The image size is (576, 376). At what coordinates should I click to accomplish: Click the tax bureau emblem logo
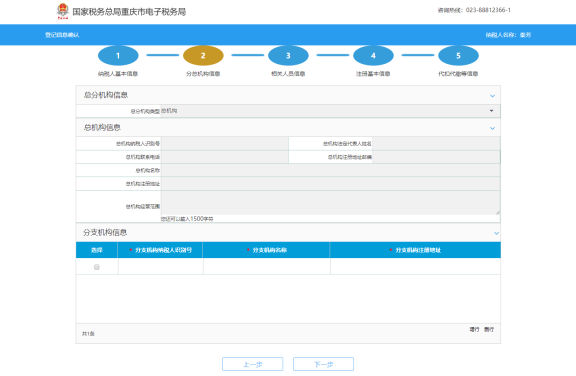coord(63,11)
